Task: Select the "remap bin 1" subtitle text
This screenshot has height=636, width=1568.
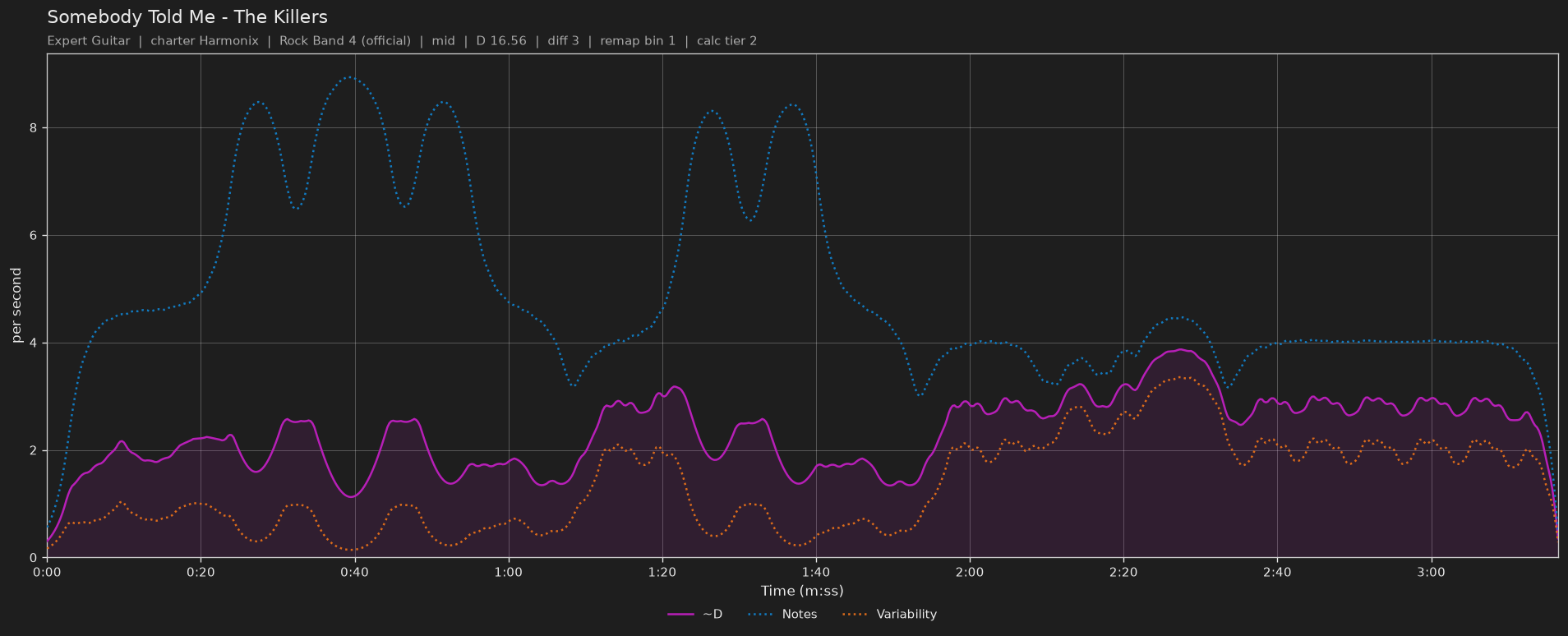Action: tap(638, 41)
